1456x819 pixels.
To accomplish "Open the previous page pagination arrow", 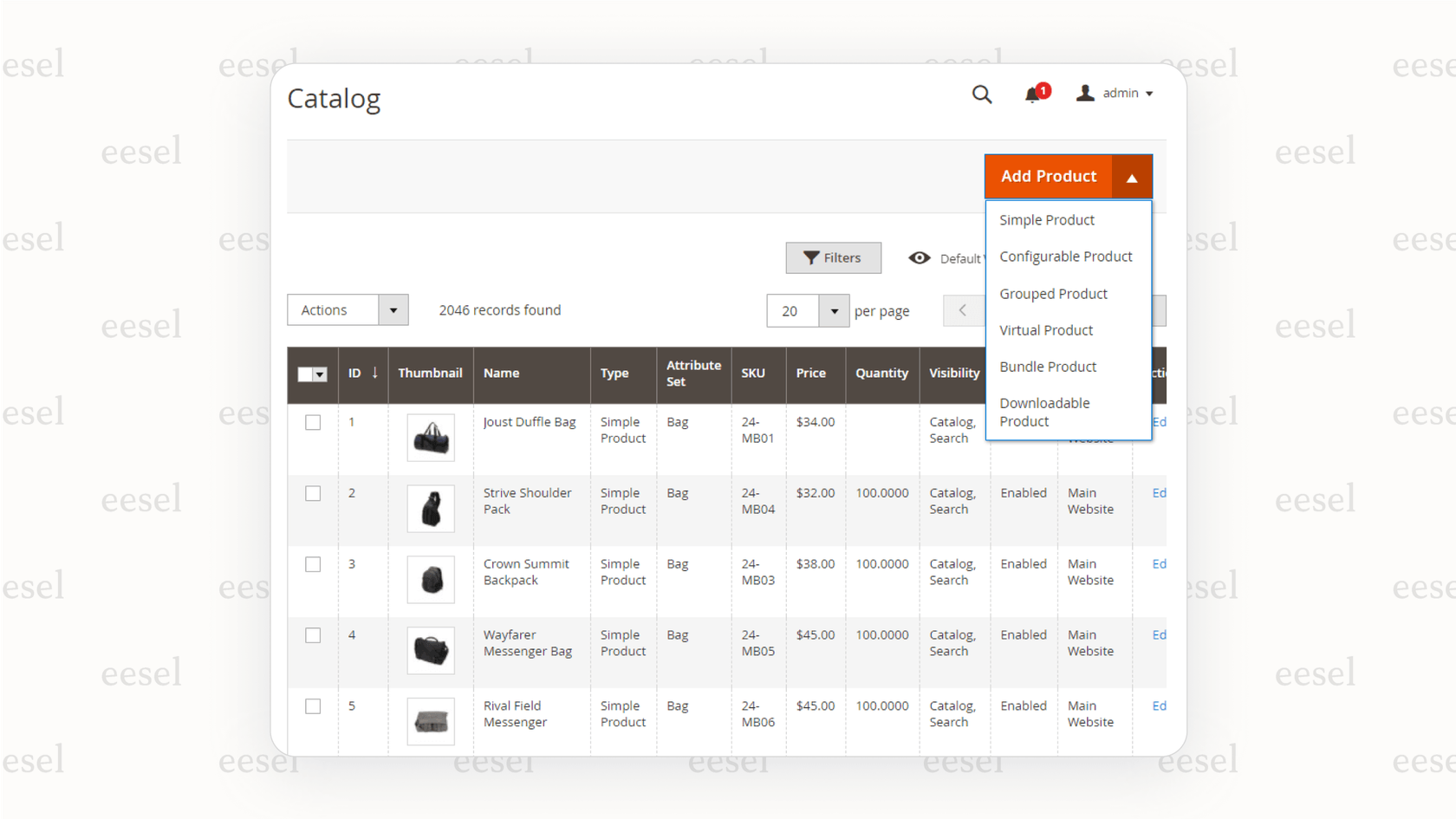I will click(x=964, y=310).
